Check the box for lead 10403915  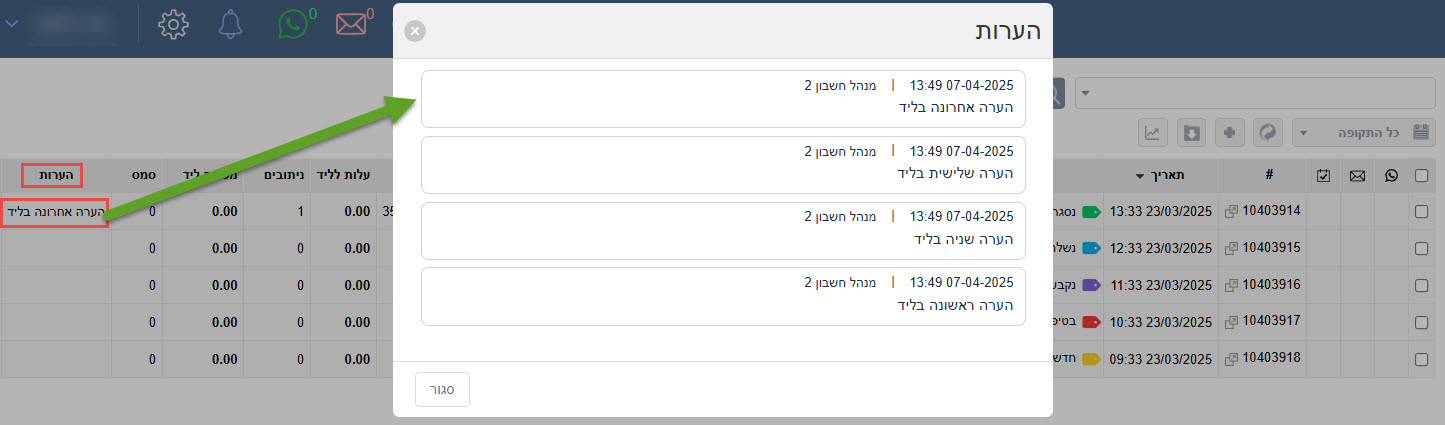click(1421, 247)
